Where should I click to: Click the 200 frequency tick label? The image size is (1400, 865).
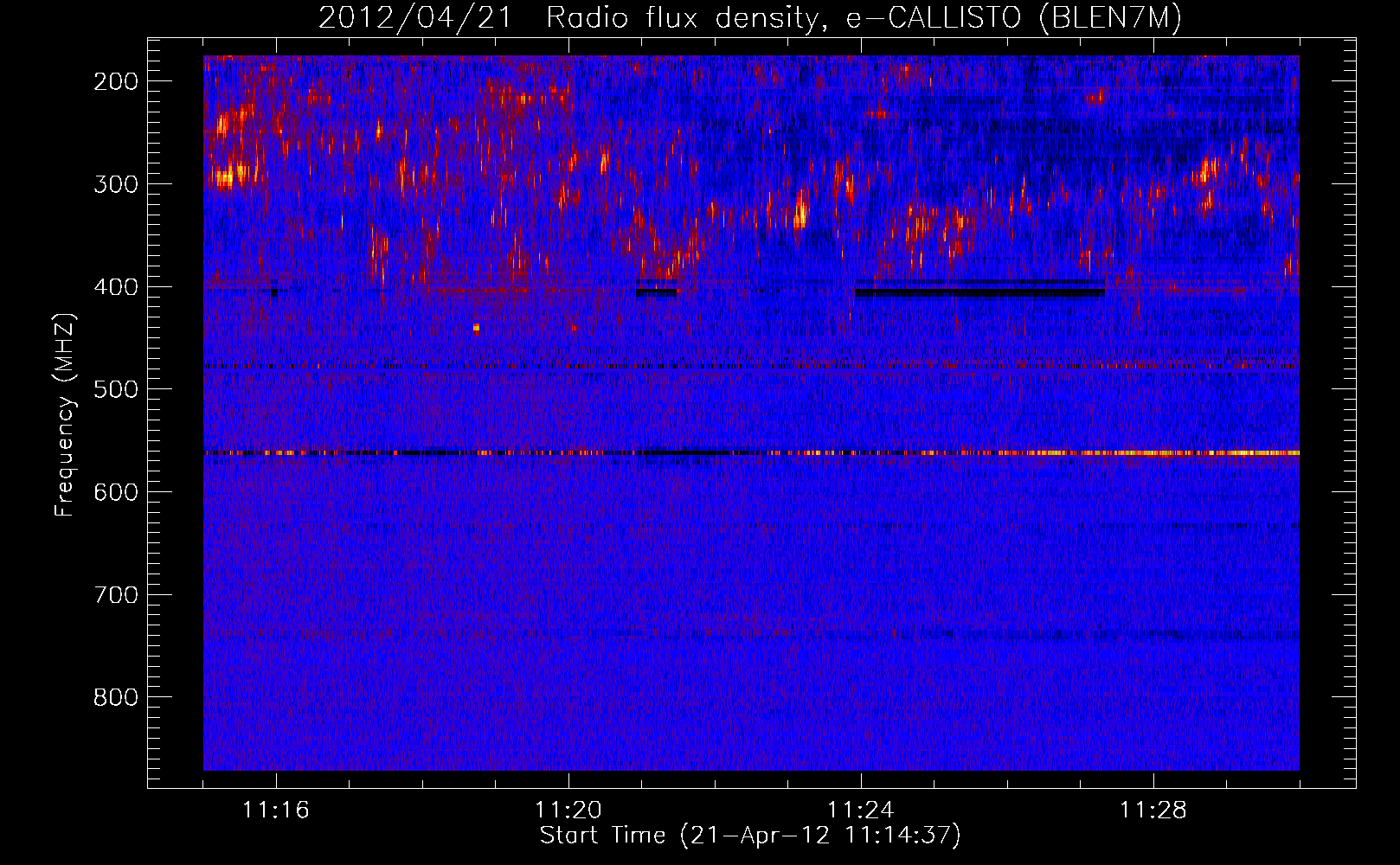[x=116, y=81]
